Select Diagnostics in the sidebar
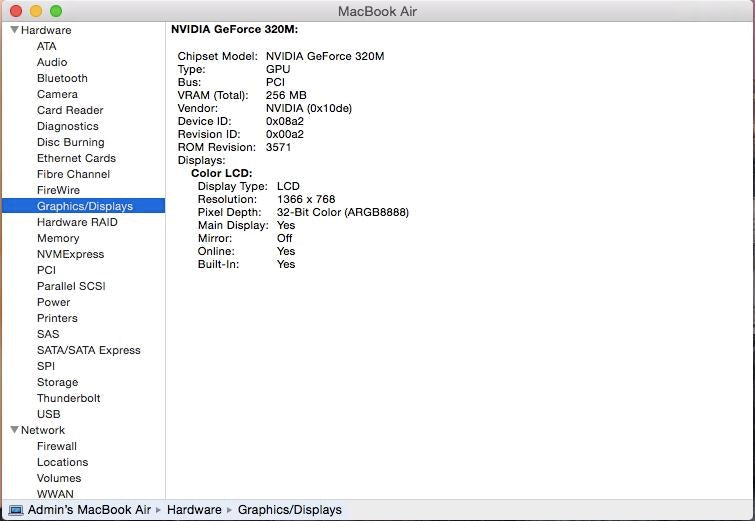The height and width of the screenshot is (521, 755). [x=68, y=126]
